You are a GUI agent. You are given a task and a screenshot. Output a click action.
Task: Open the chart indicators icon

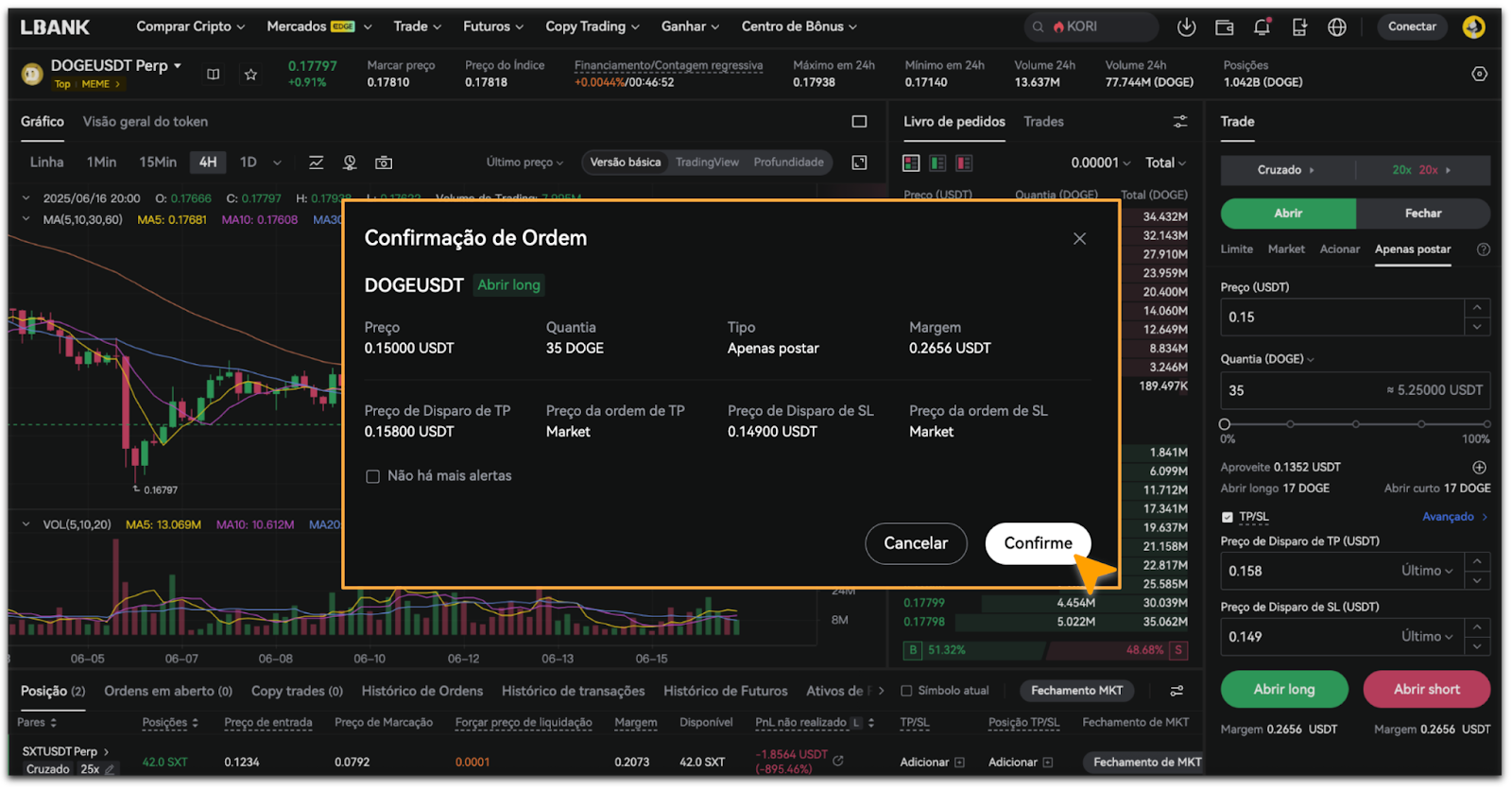tap(317, 163)
